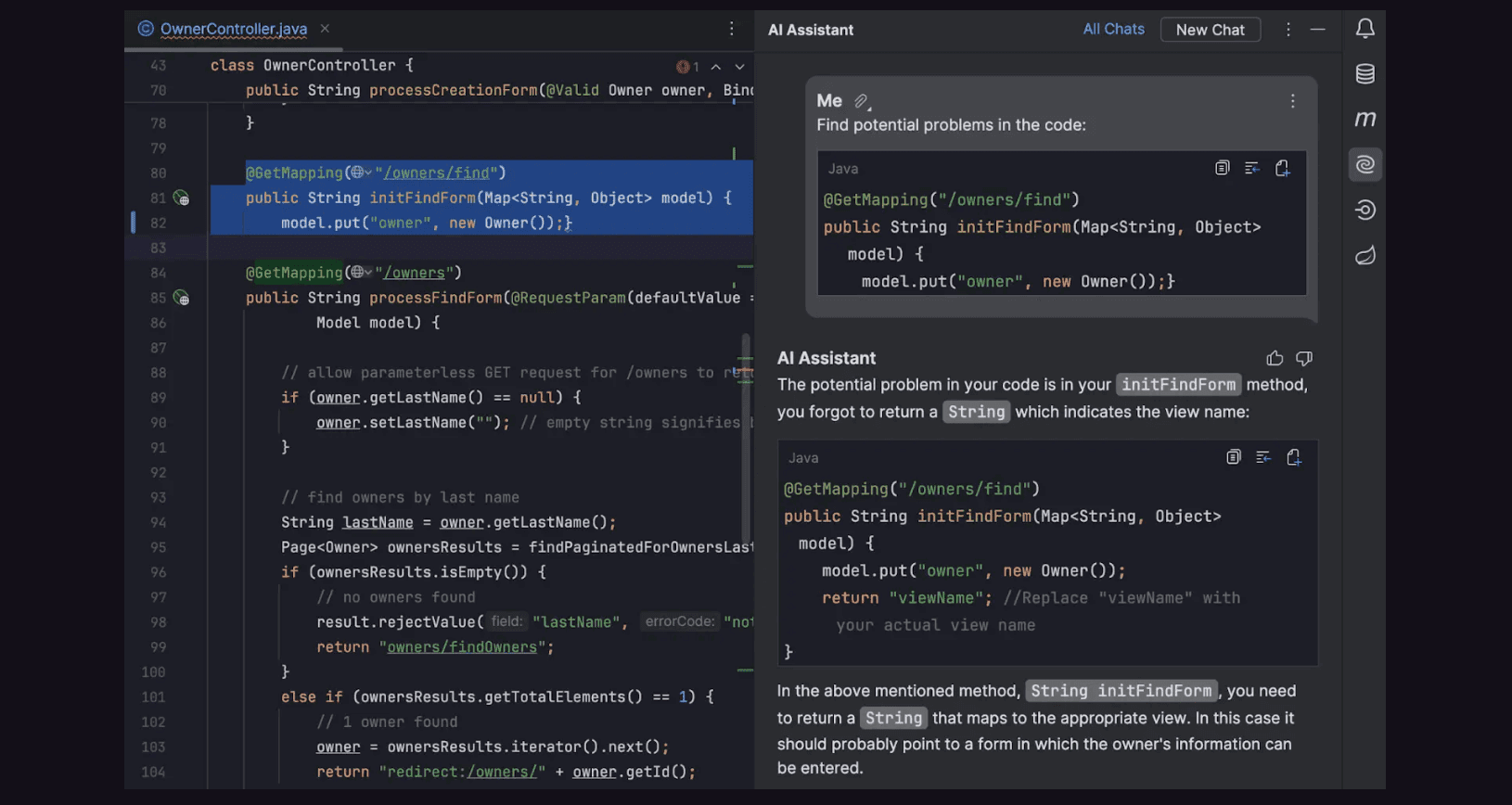Click the AI Assistant sidebar icon
Image resolution: width=1512 pixels, height=805 pixels.
tap(1365, 165)
